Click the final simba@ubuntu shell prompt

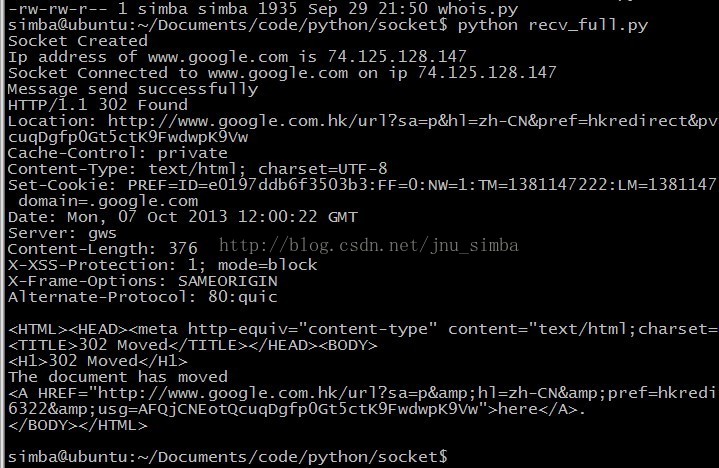coord(227,457)
